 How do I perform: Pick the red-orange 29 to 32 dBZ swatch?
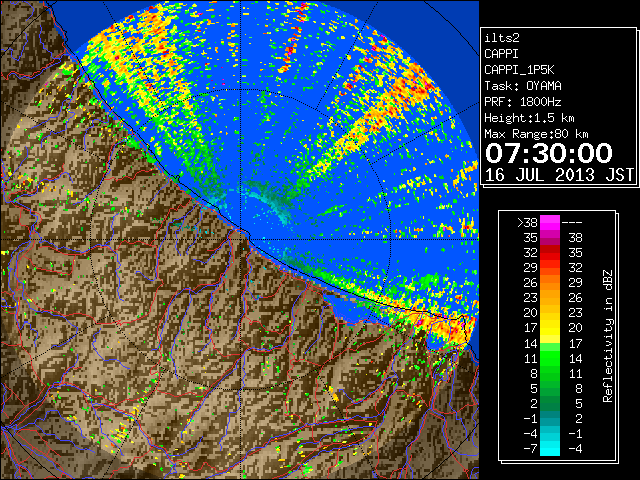[x=550, y=268]
